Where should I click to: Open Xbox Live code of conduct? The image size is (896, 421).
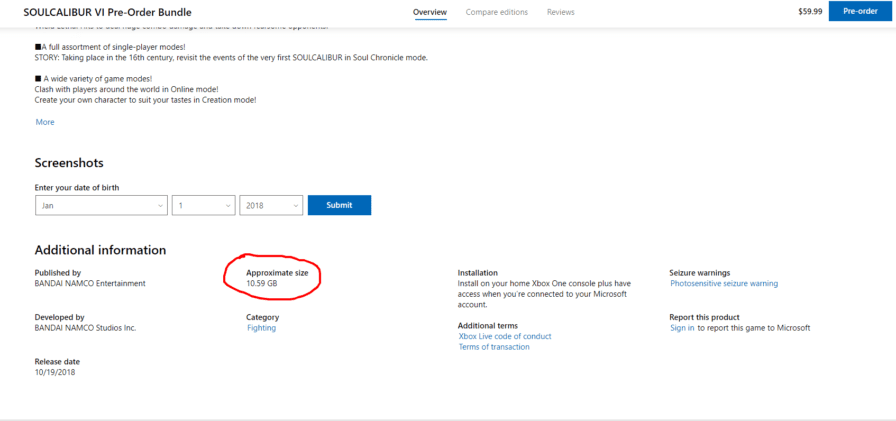point(505,336)
